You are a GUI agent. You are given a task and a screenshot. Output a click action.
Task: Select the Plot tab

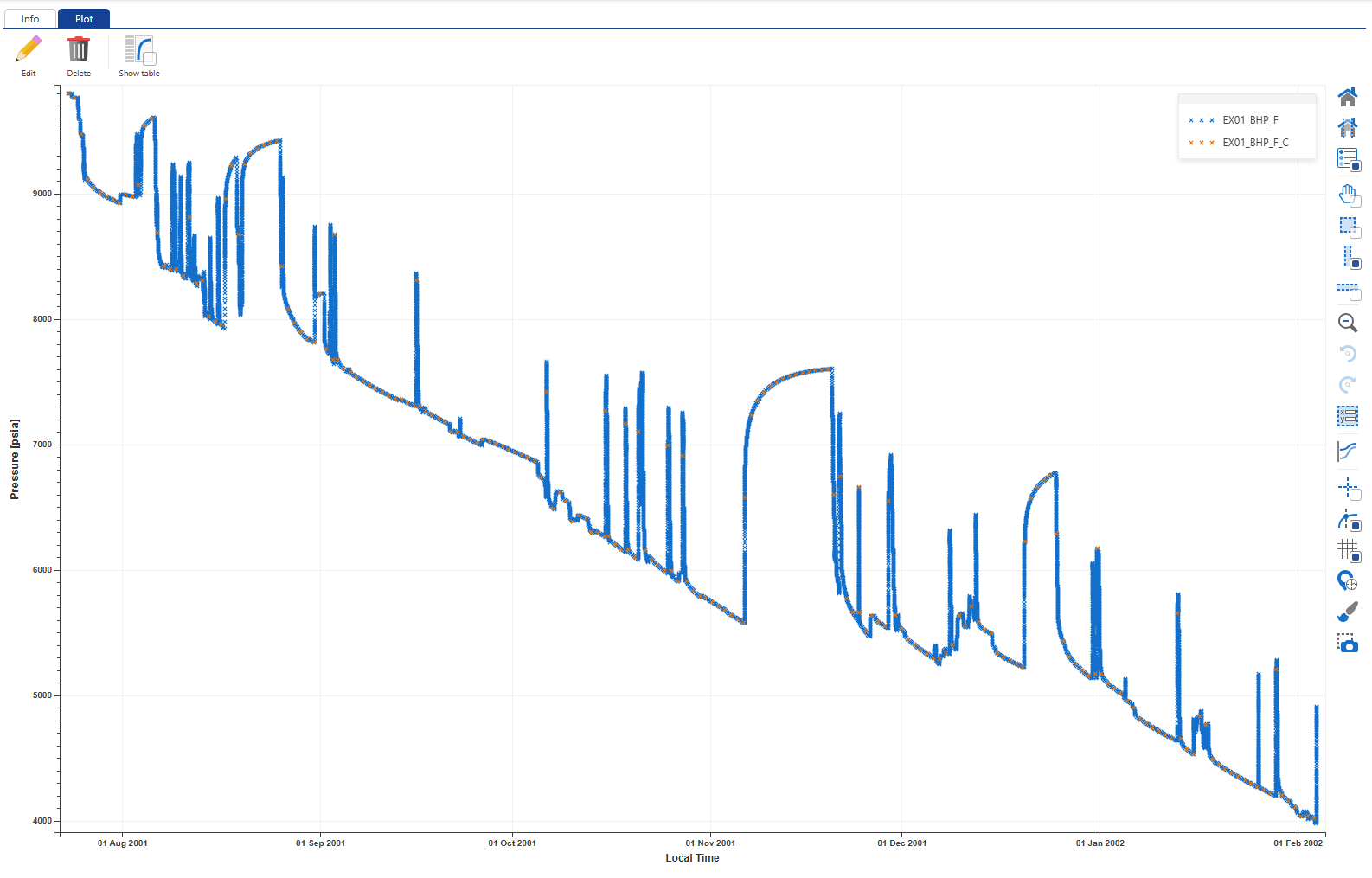pos(84,18)
